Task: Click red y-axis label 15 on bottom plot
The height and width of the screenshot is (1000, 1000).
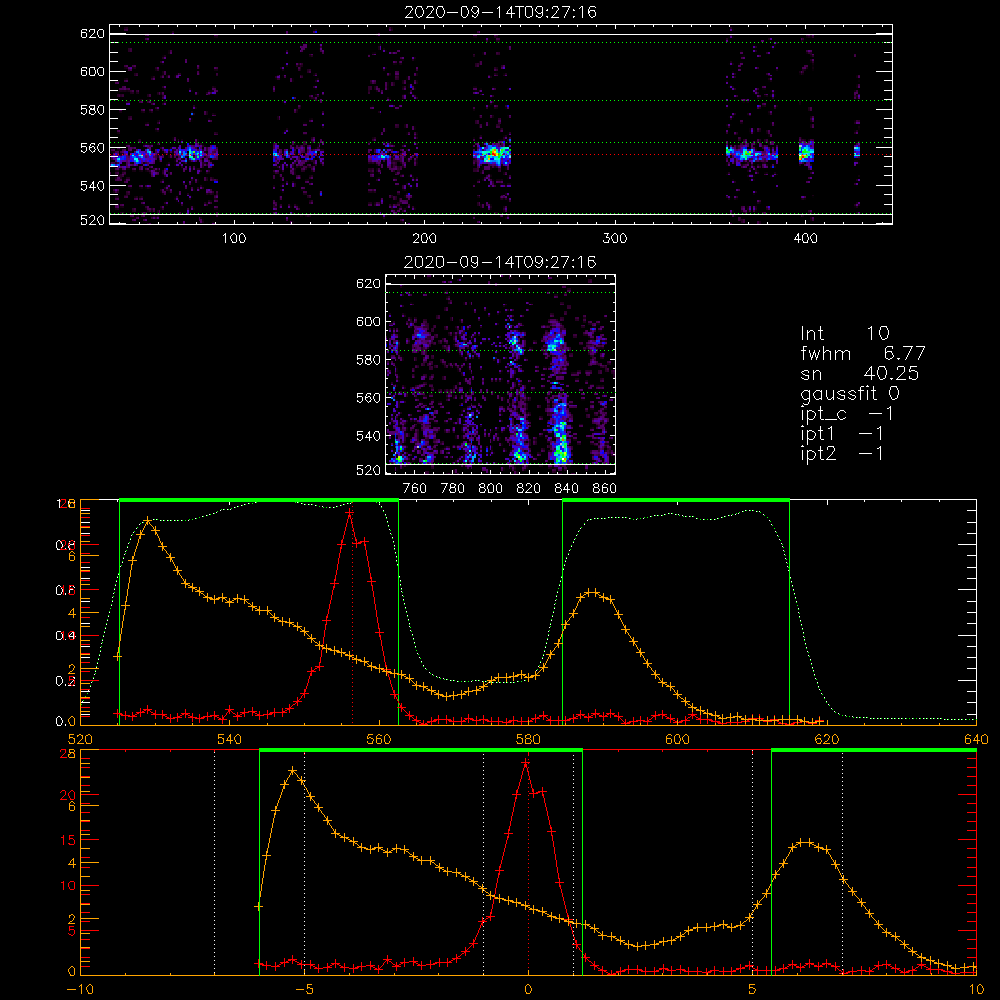Action: pos(68,841)
